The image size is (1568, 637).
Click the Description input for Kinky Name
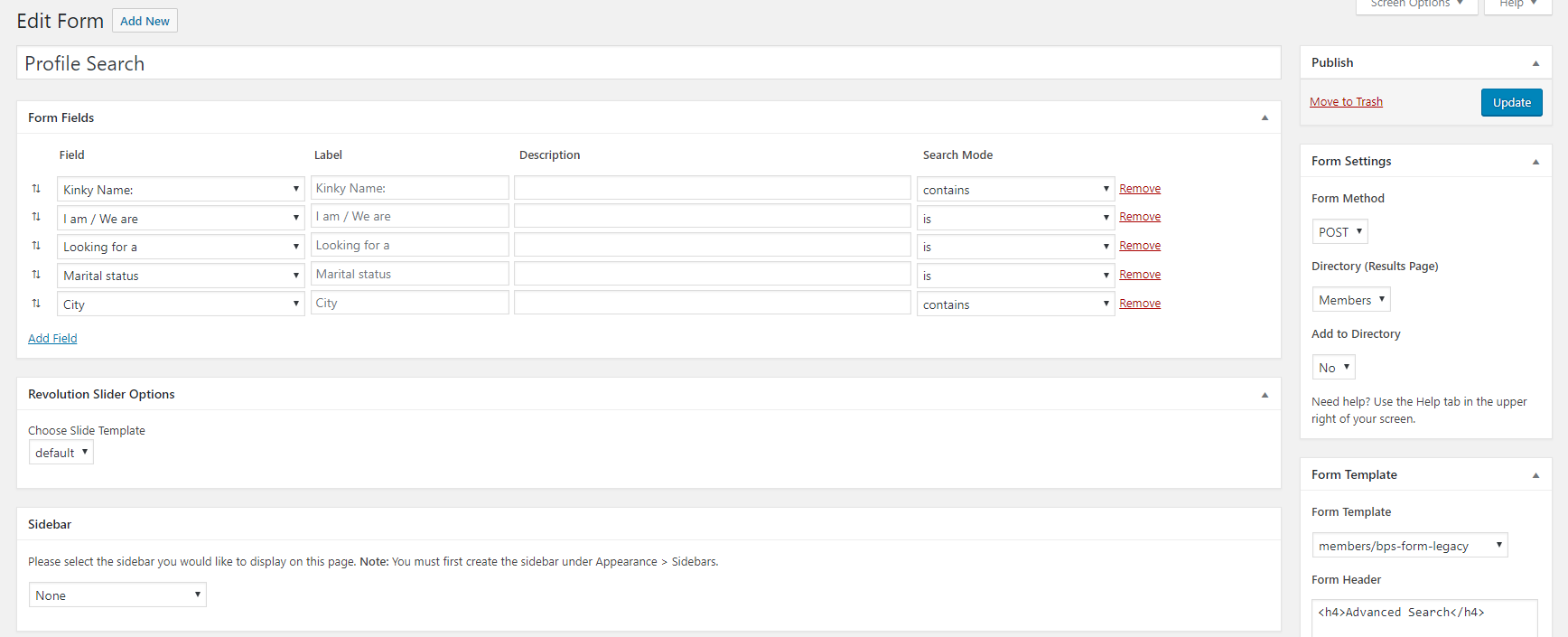712,188
